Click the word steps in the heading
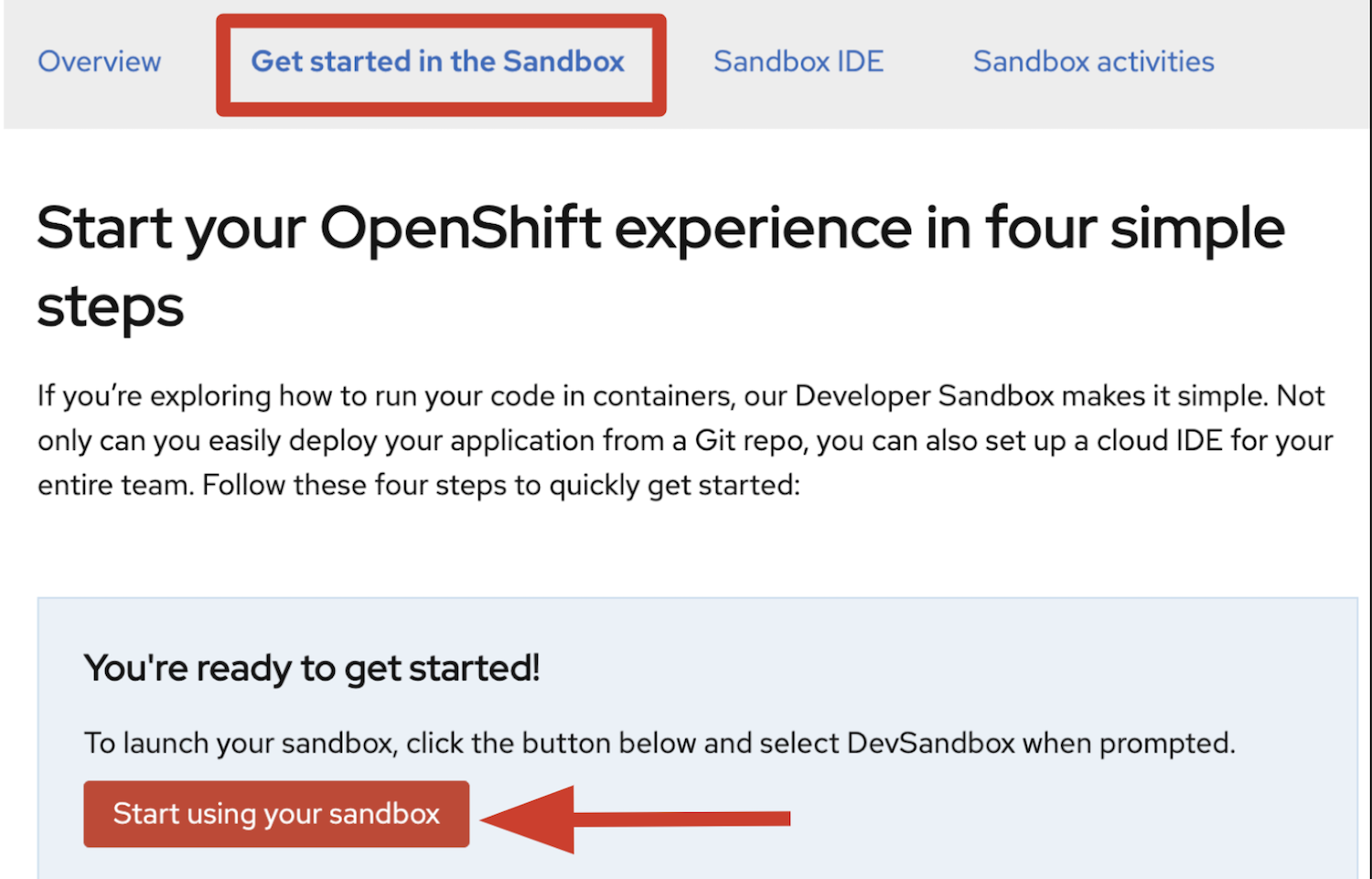Screen dimensions: 1372x879 111,306
